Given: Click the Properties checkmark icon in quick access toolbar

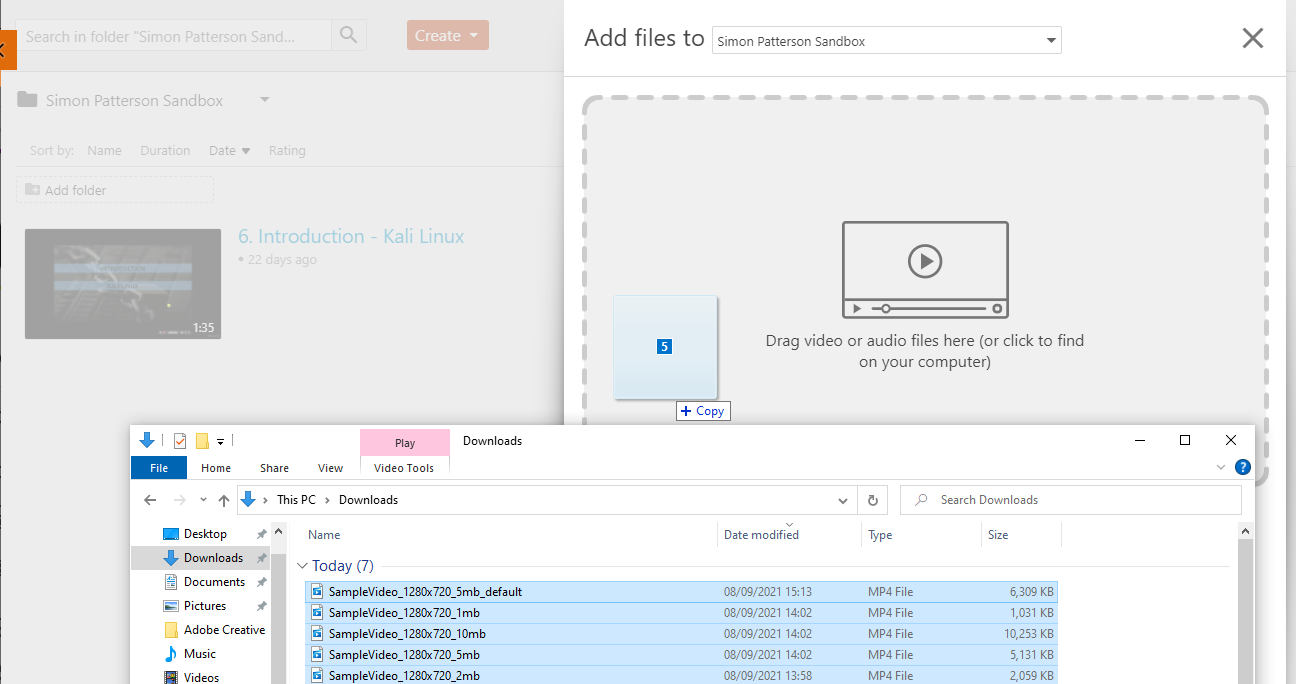Looking at the screenshot, I should coord(180,441).
